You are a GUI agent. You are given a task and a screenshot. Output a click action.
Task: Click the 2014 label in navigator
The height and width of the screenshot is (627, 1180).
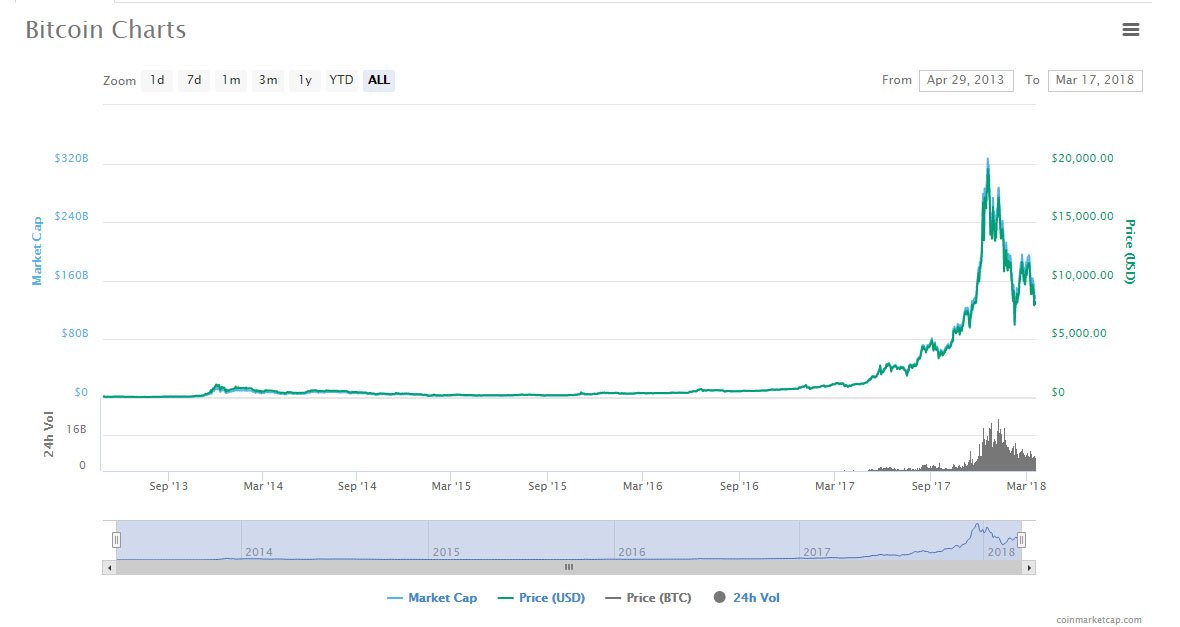[x=259, y=552]
